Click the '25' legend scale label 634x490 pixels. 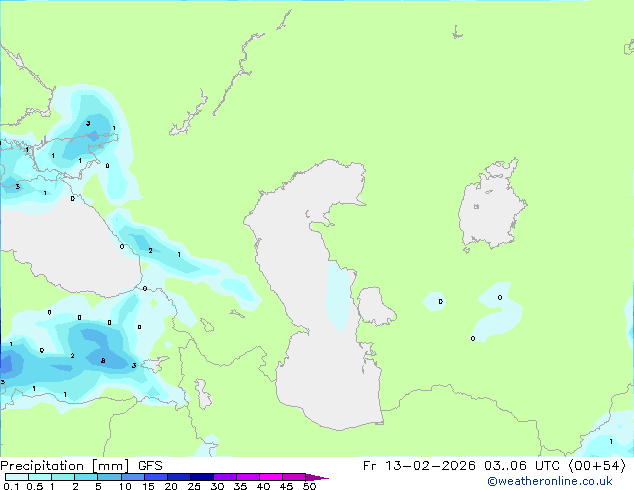194,486
